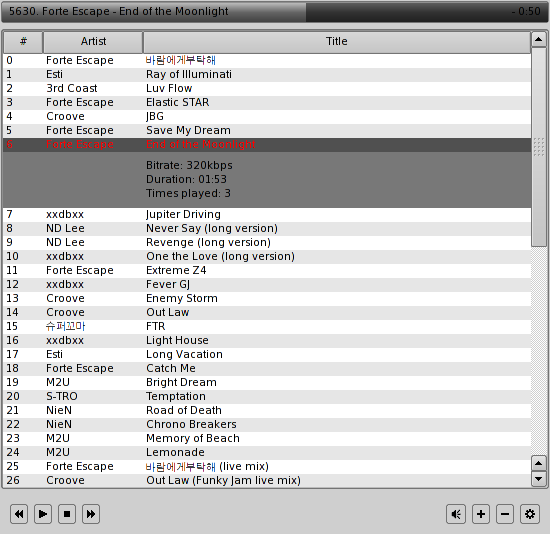550x534 pixels.
Task: Collapse the expanded End of the Moonlight row
Action: (x=267, y=144)
